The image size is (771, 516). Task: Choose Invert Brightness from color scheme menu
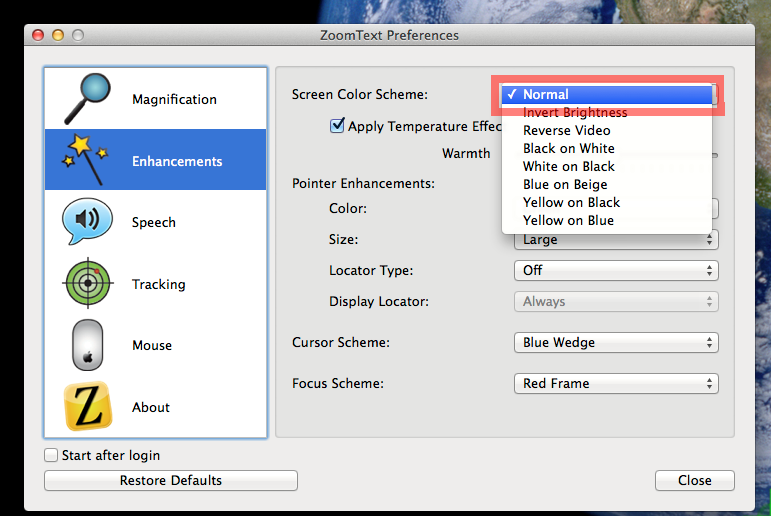(x=575, y=113)
